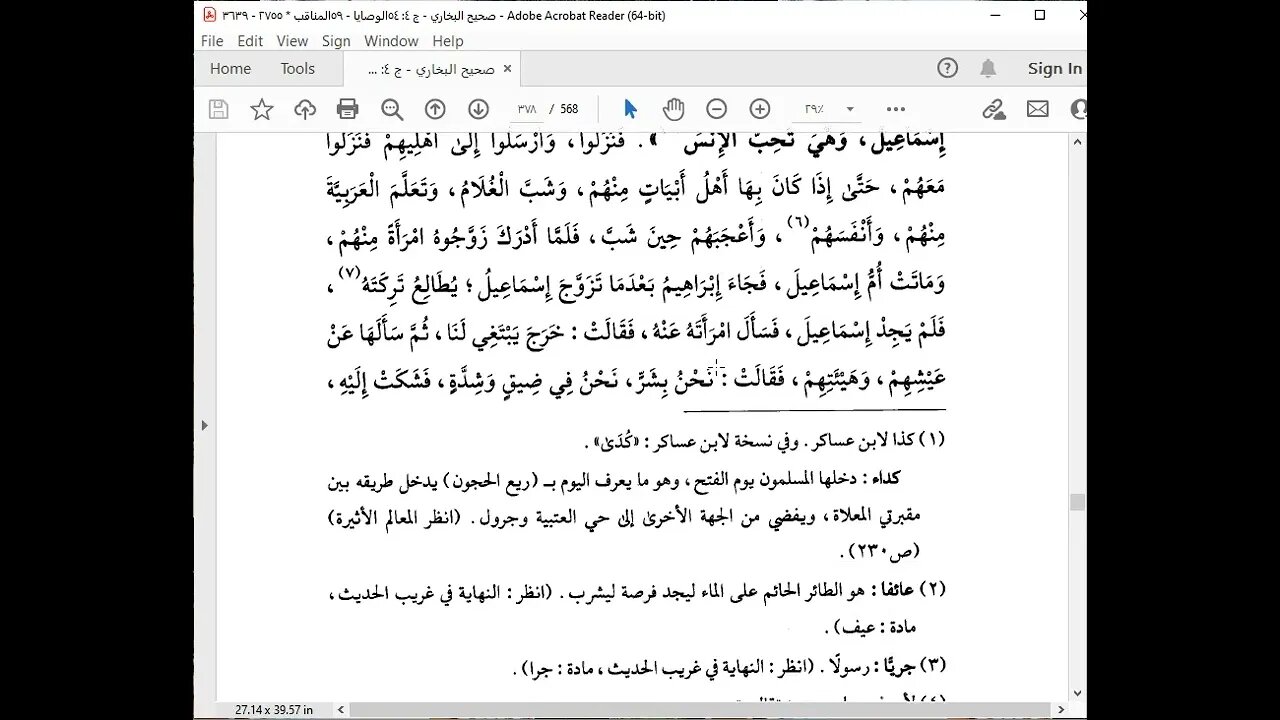Click the total pages text 568

[x=569, y=109]
